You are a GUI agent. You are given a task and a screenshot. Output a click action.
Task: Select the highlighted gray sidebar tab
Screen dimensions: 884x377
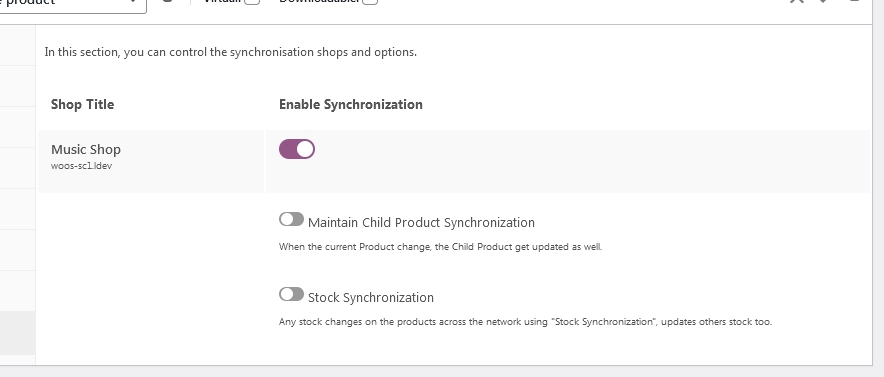(x=17, y=333)
